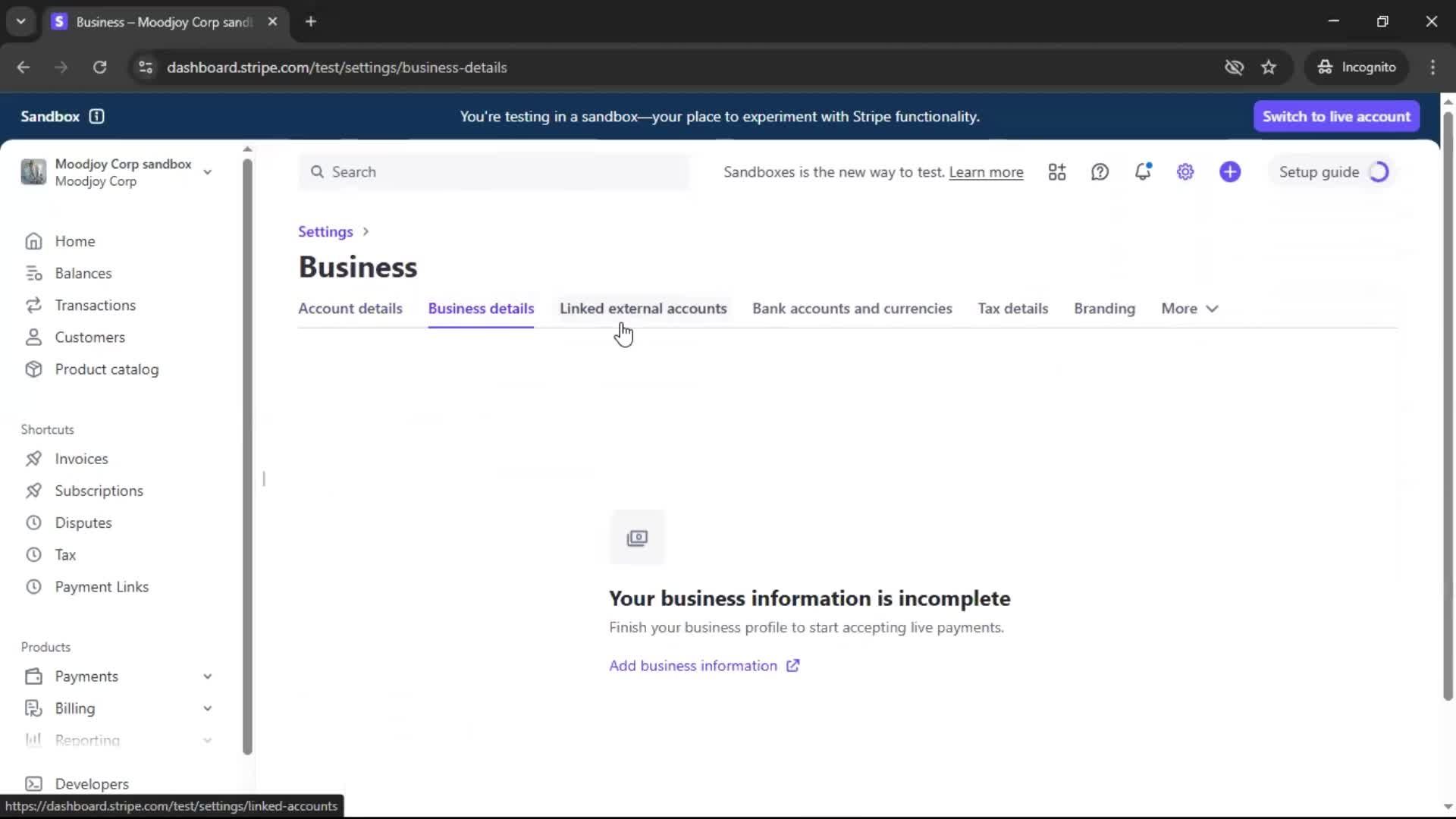1456x819 pixels.
Task: Select the Linked external accounts tab
Action: (643, 309)
